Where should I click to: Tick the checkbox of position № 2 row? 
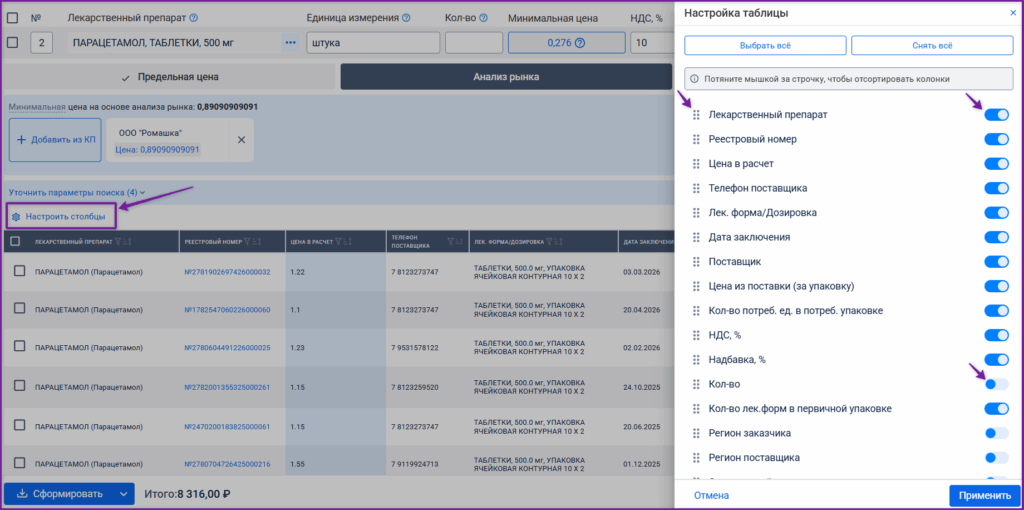tap(12, 43)
